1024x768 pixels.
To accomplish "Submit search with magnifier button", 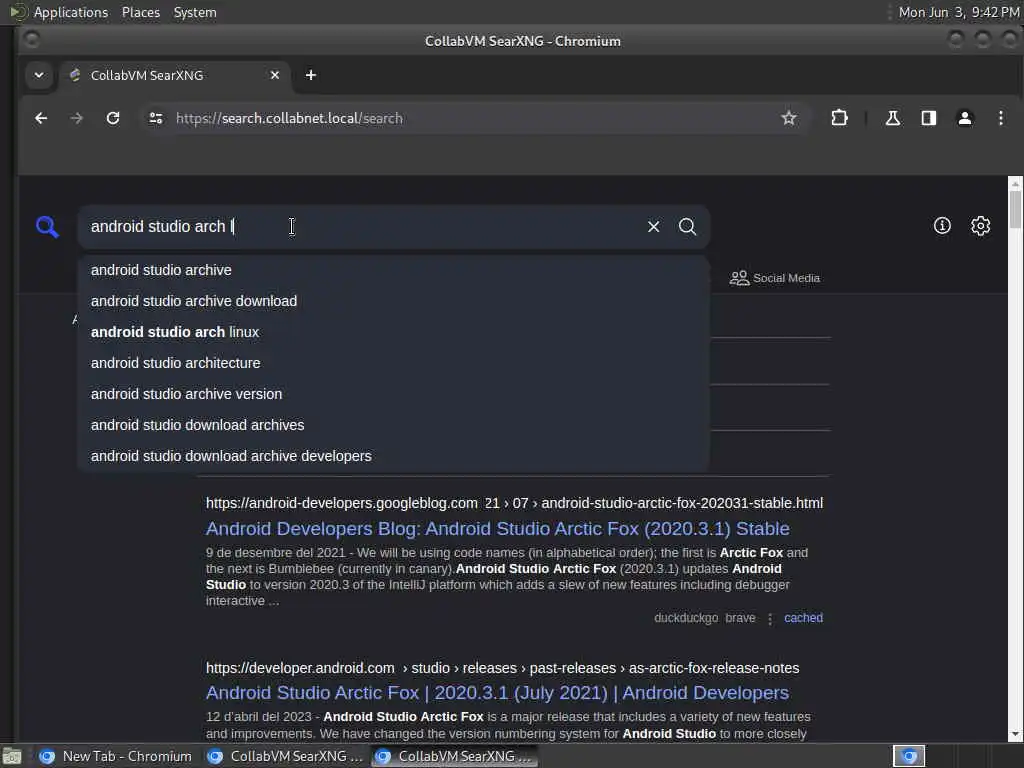I will [x=687, y=227].
